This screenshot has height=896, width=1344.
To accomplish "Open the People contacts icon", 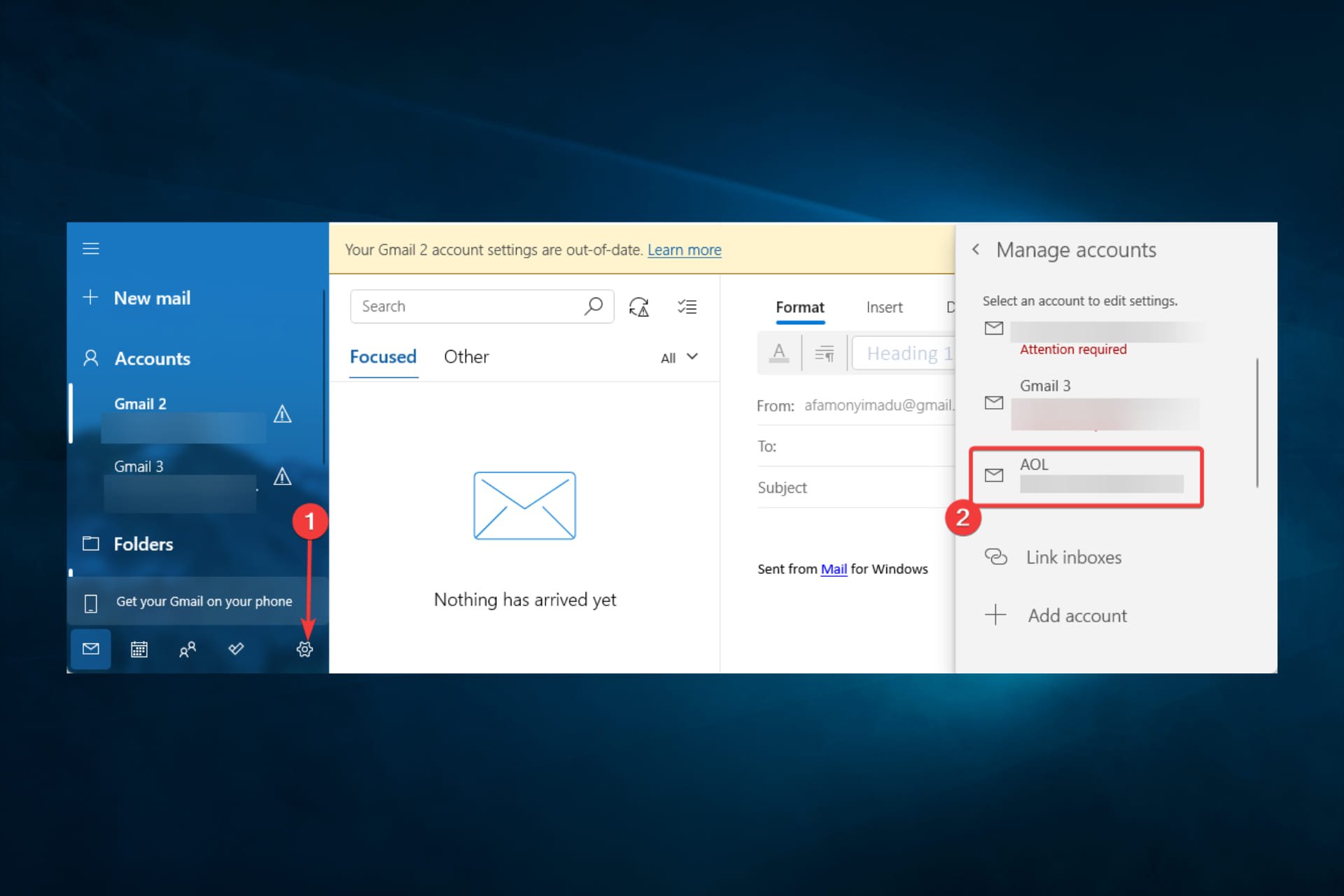I will [188, 649].
